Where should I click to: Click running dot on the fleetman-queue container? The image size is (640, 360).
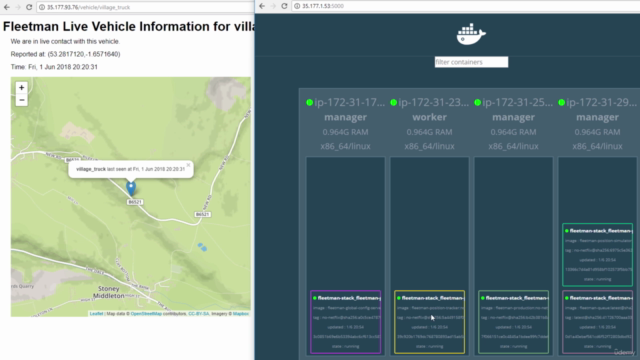pos(567,298)
